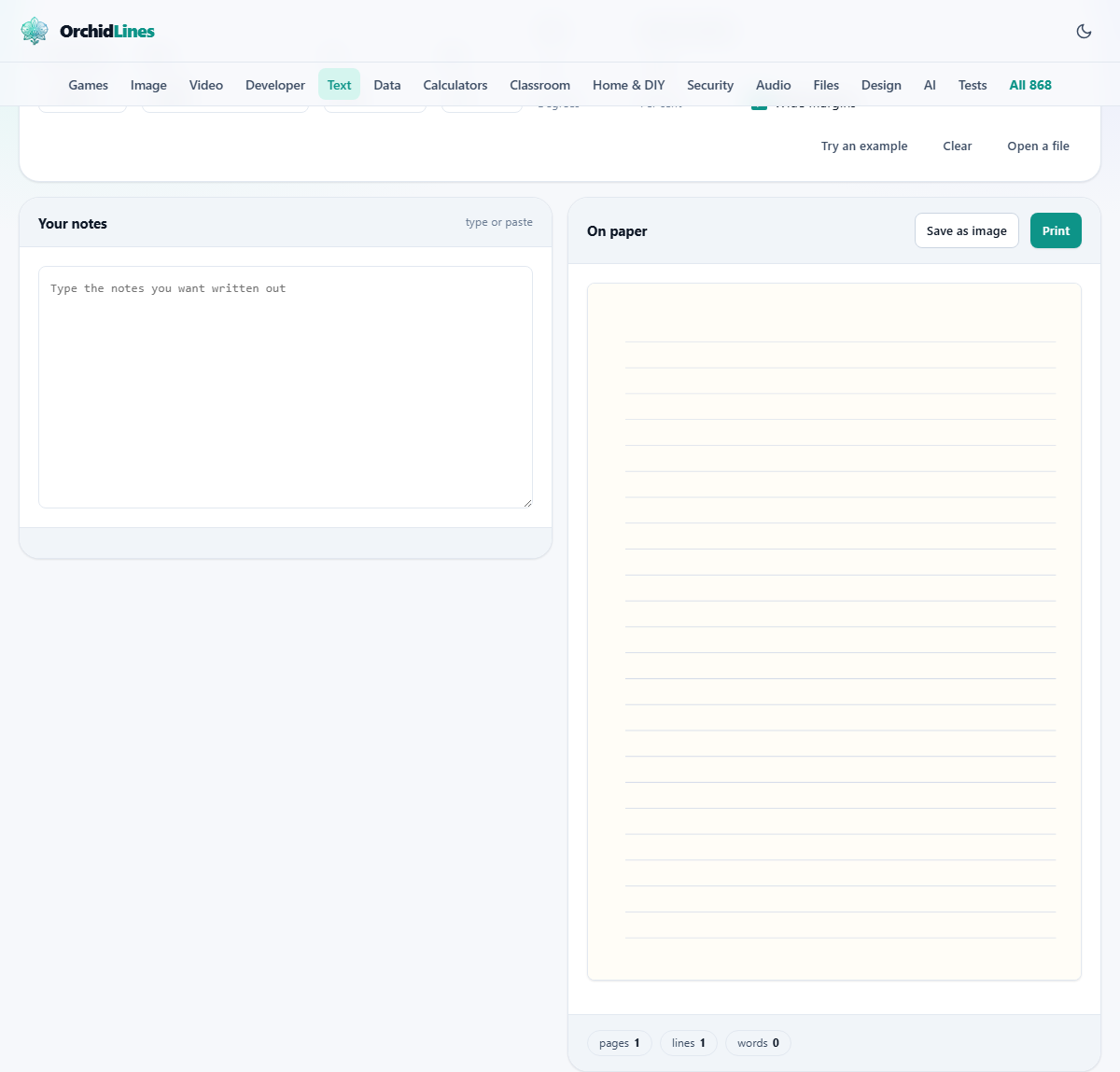Open the AI category
Image resolution: width=1120 pixels, height=1072 pixels.
point(930,85)
